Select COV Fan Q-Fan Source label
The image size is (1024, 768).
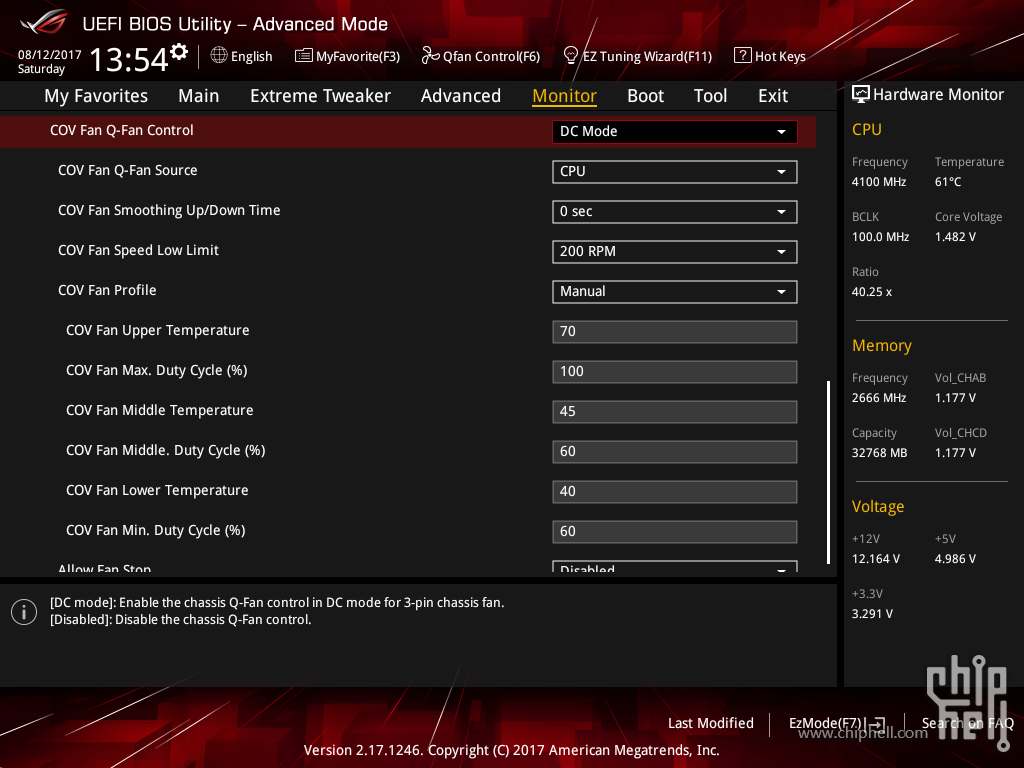[127, 170]
